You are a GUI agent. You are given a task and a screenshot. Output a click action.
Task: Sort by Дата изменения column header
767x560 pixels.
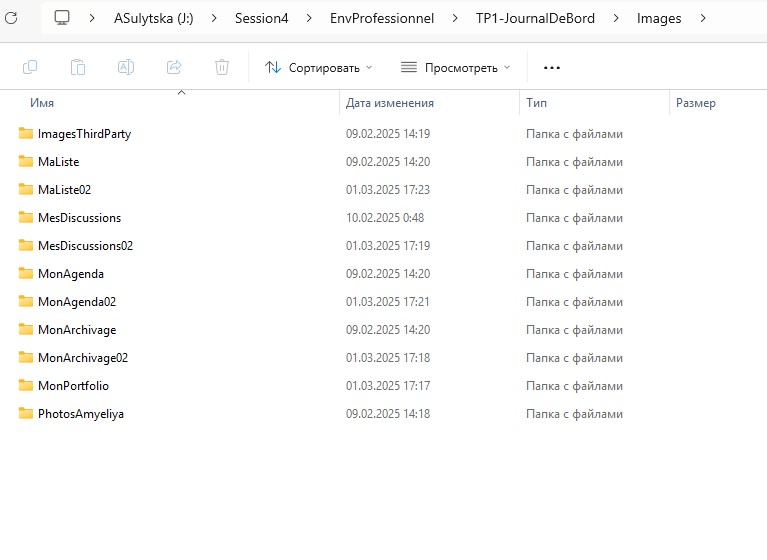click(x=389, y=103)
